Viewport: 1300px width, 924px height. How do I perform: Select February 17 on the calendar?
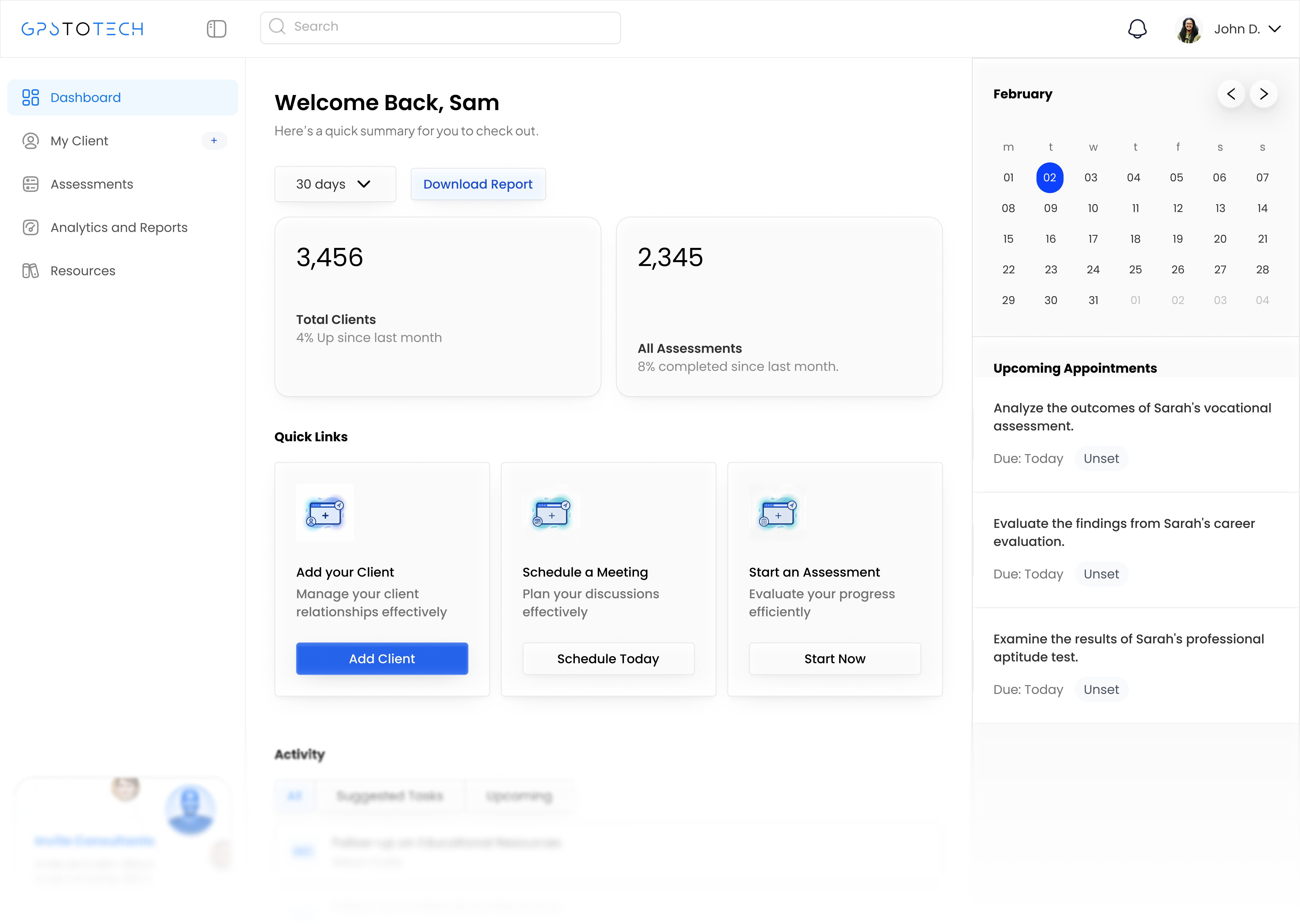point(1092,238)
